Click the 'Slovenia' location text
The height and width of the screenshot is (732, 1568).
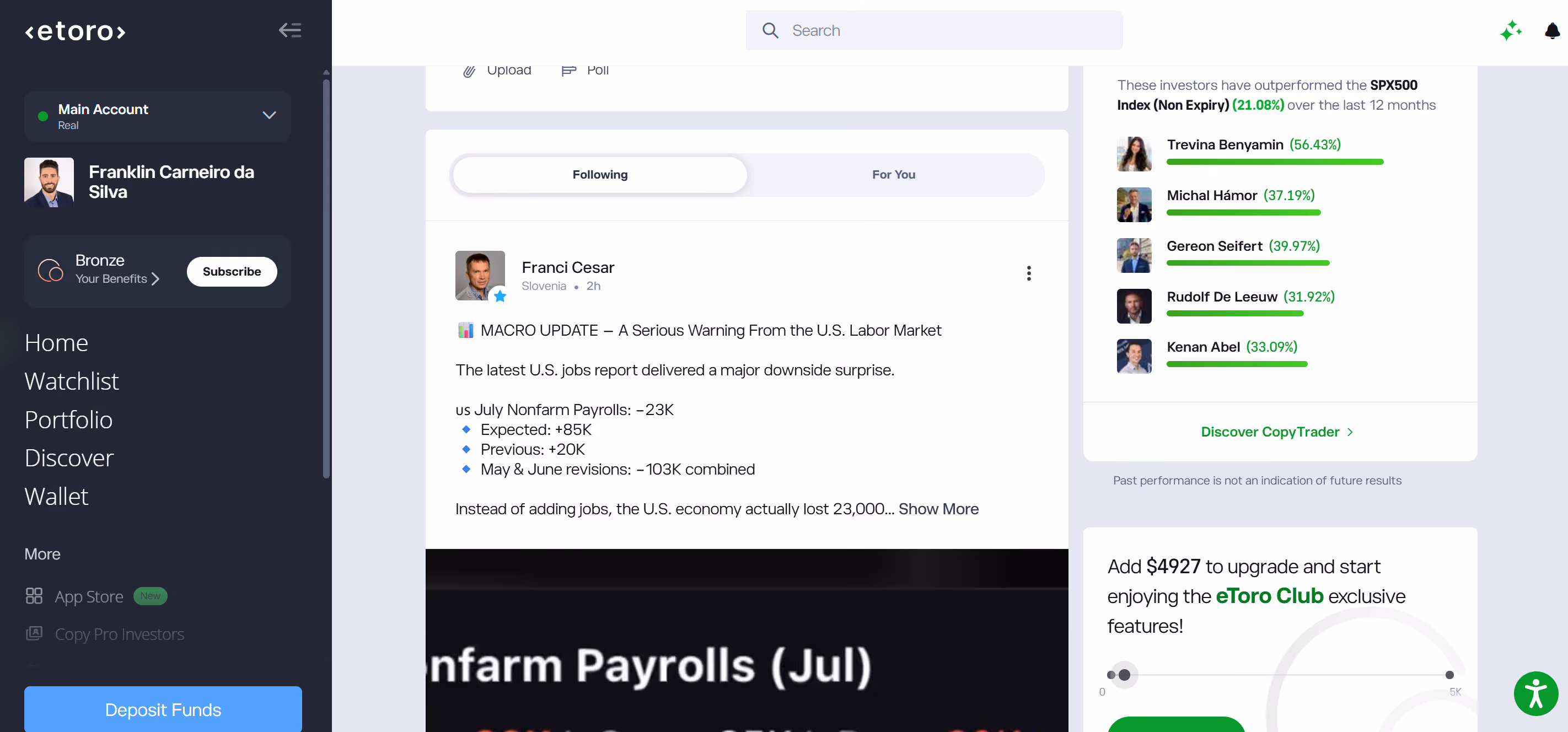point(544,286)
